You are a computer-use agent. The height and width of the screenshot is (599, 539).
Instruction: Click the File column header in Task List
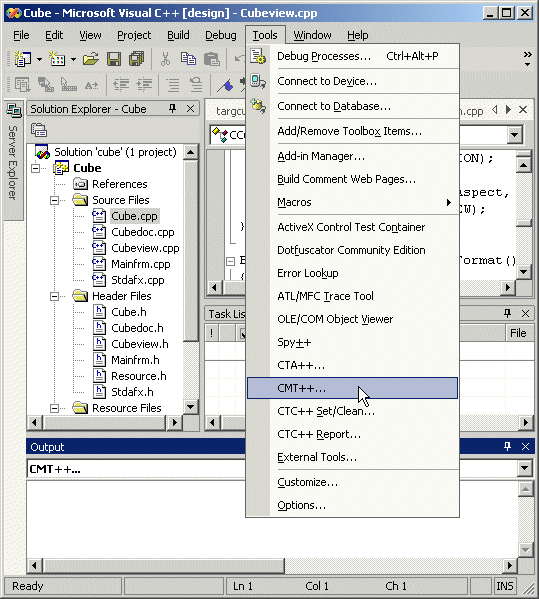pos(519,333)
